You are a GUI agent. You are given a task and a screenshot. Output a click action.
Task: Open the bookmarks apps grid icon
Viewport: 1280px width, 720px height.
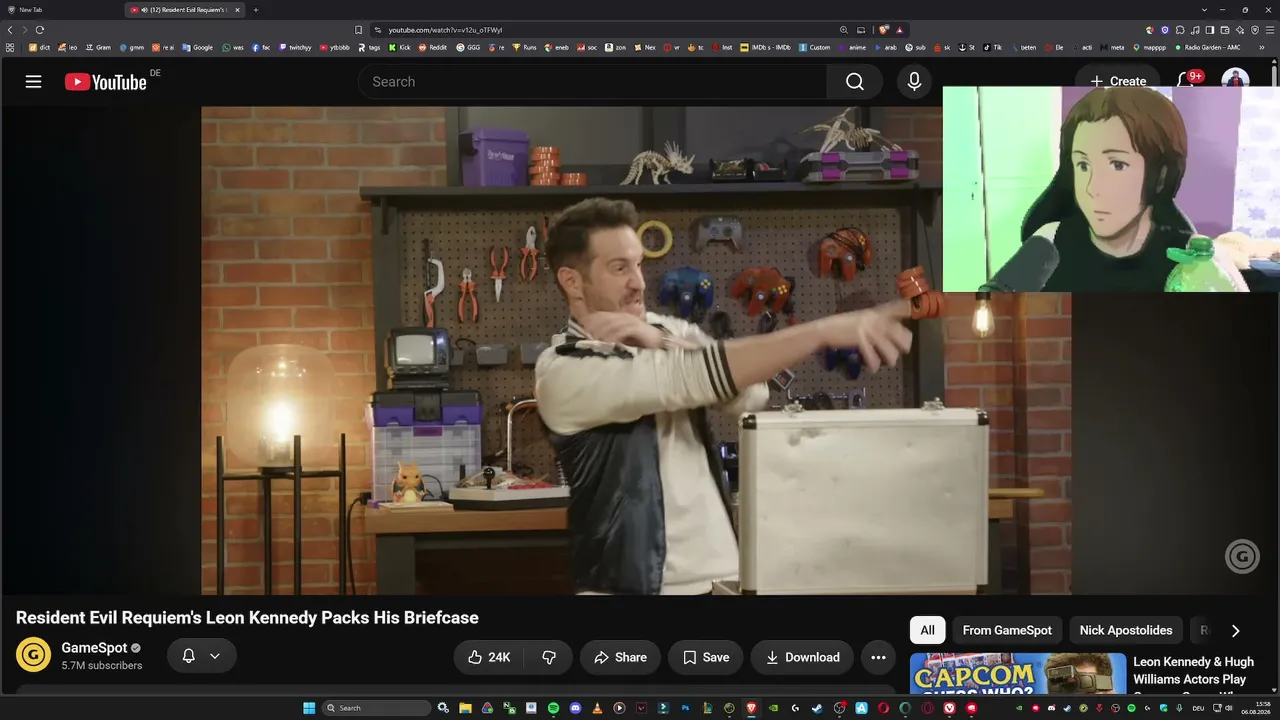[x=10, y=47]
